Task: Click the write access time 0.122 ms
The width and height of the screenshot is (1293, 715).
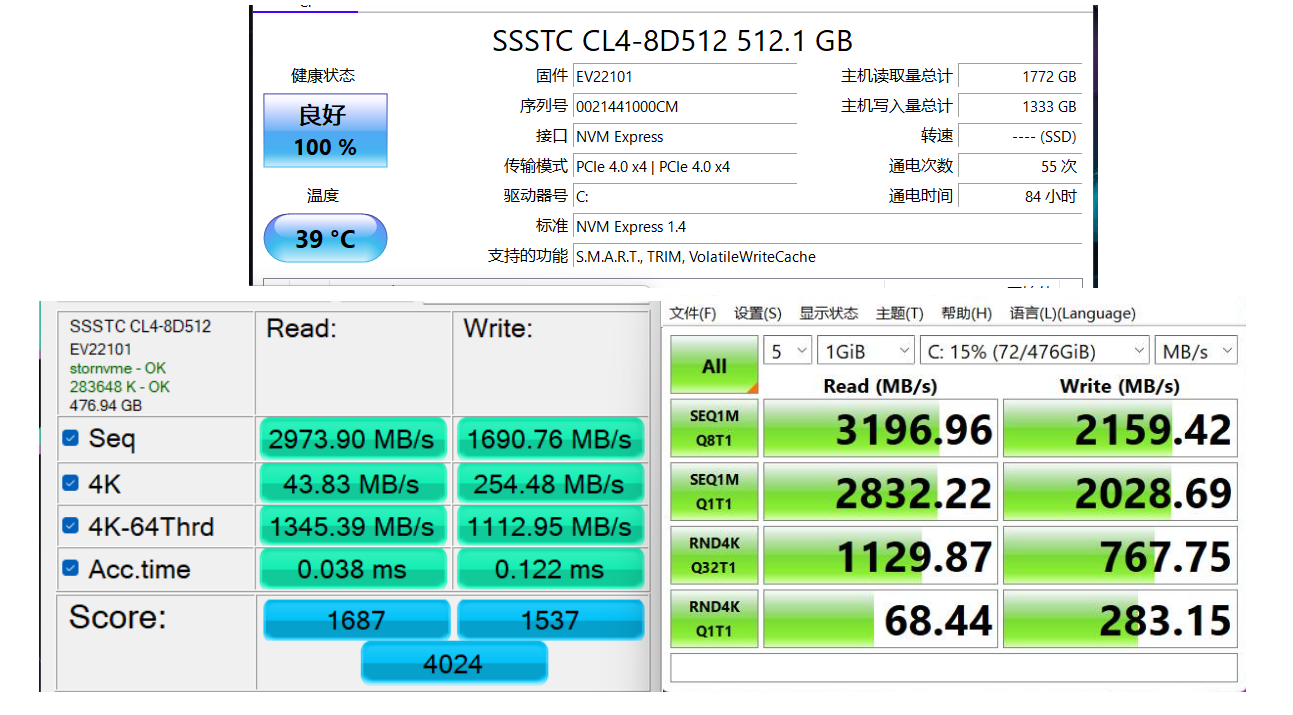Action: [x=550, y=569]
